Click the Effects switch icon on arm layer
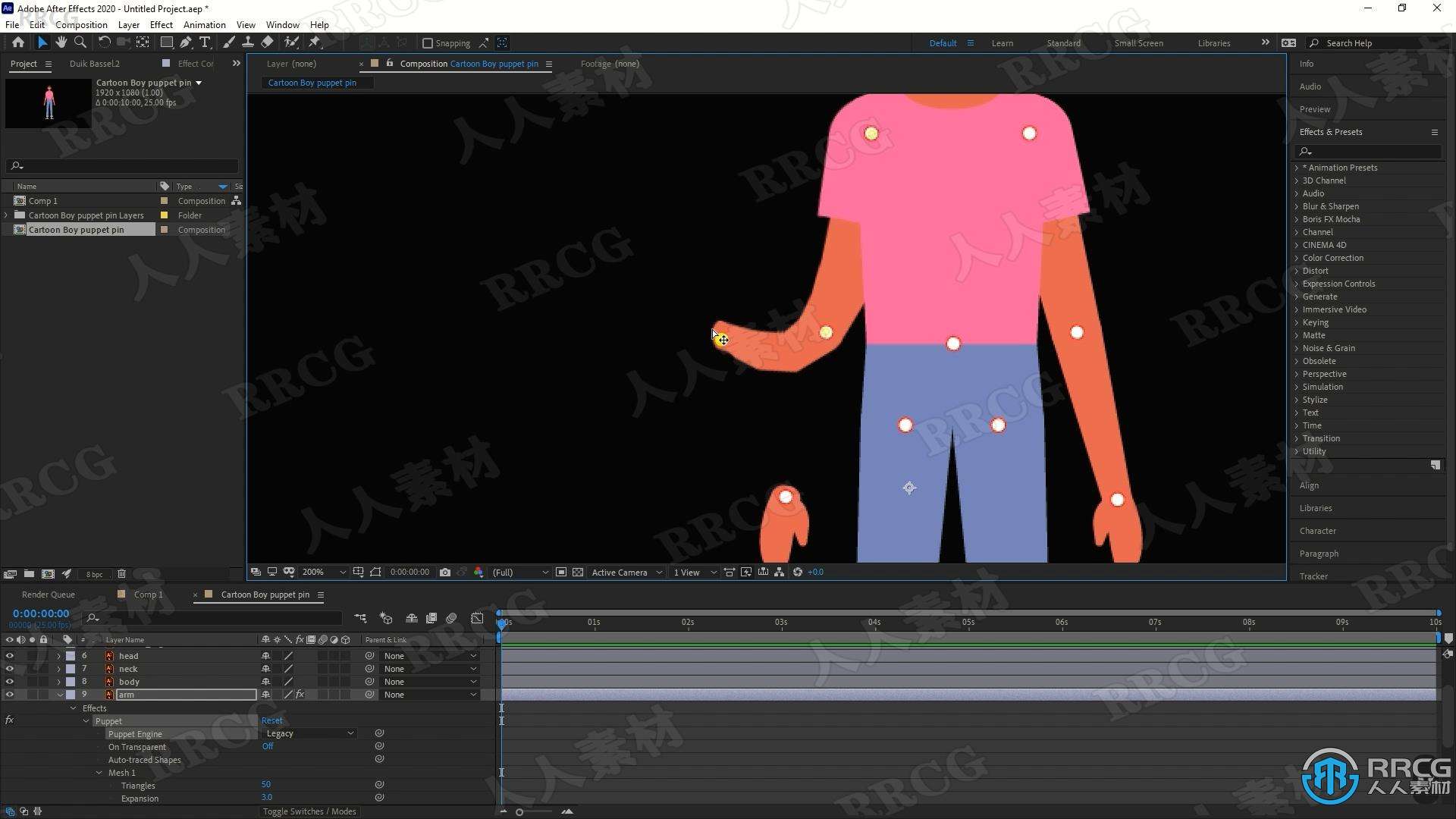Screen dimensions: 1456x819 299,694
